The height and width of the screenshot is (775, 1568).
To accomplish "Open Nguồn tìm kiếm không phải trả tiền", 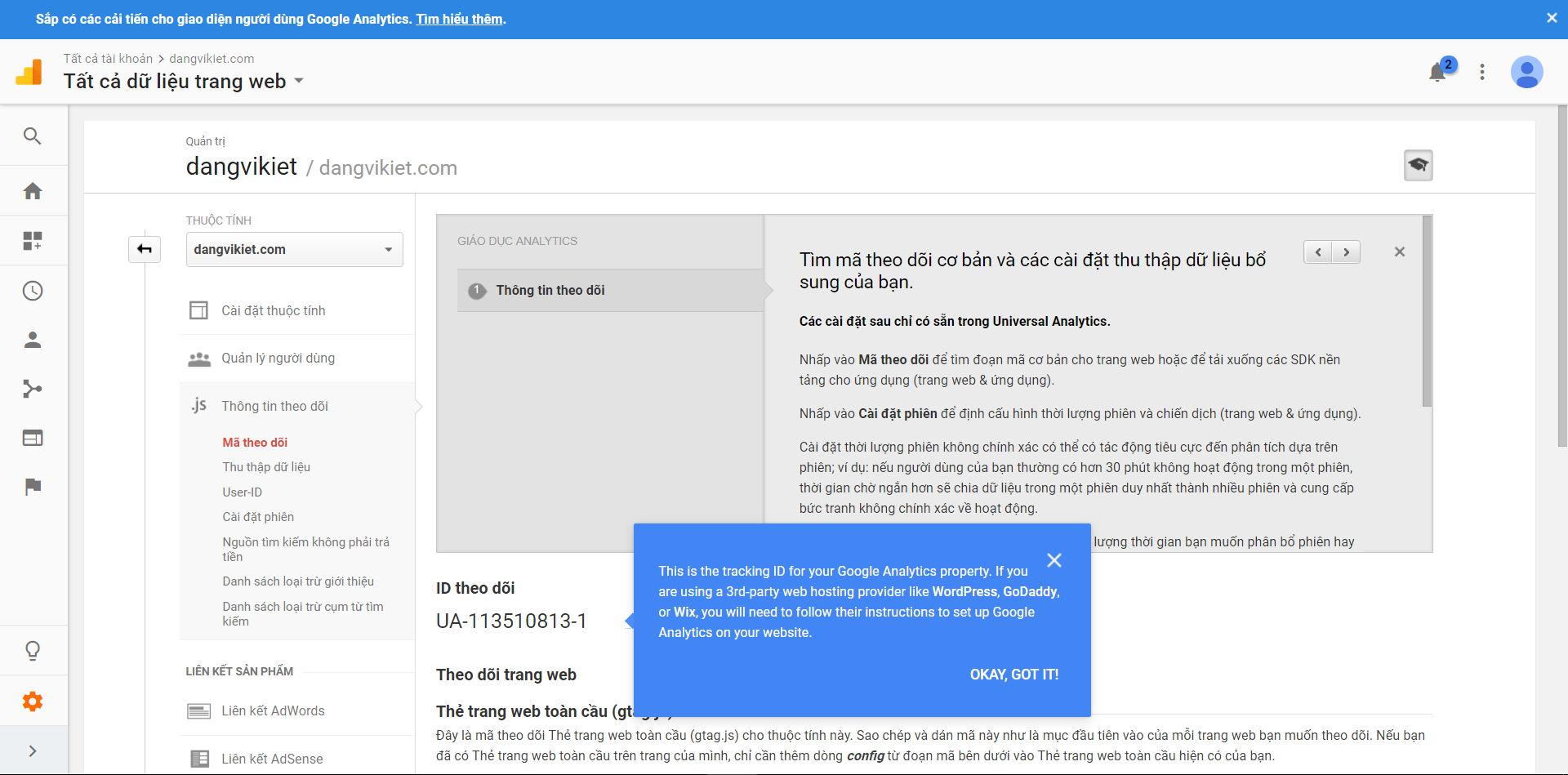I will (x=306, y=549).
